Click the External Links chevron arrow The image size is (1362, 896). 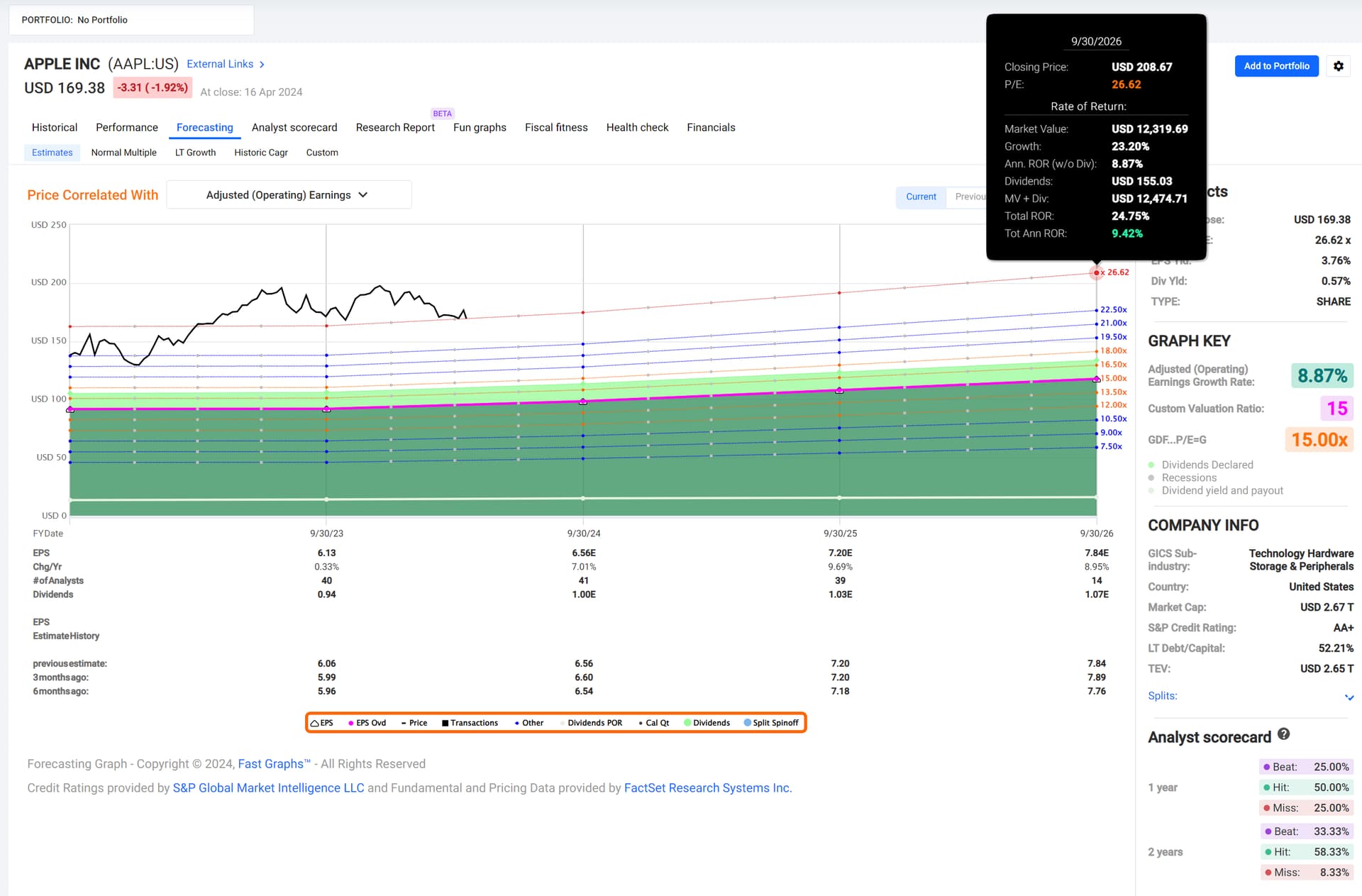pos(262,65)
